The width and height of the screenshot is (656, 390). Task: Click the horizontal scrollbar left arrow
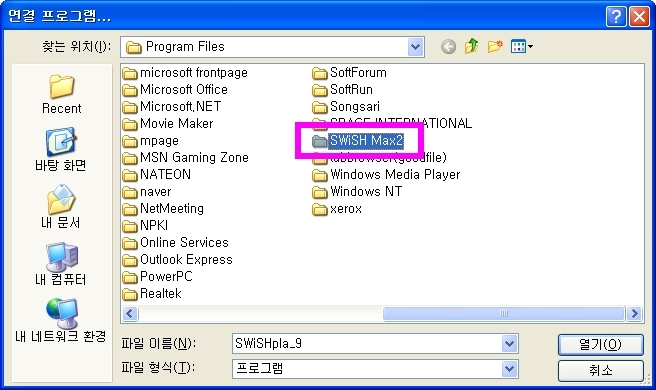pos(130,313)
